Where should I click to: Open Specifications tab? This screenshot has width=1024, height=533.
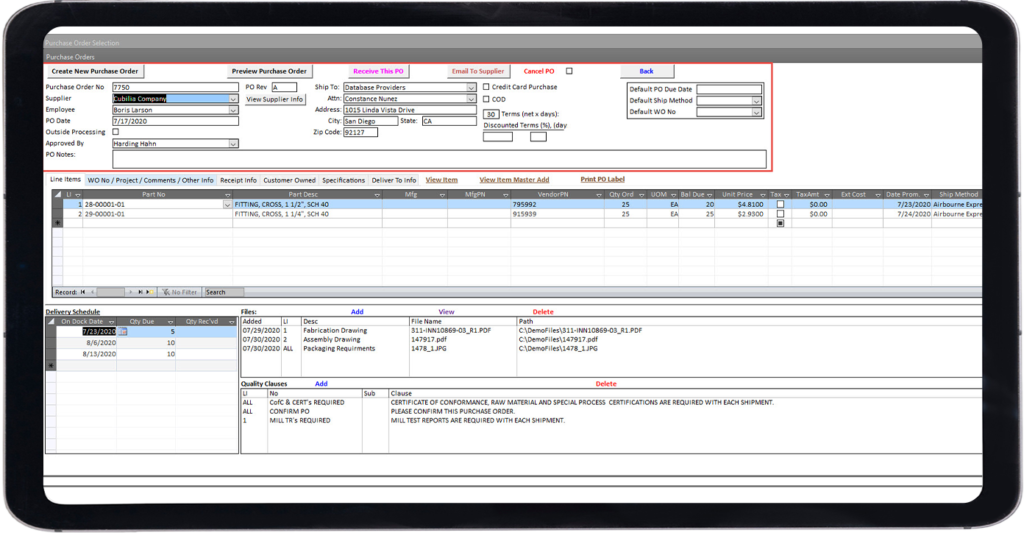344,180
